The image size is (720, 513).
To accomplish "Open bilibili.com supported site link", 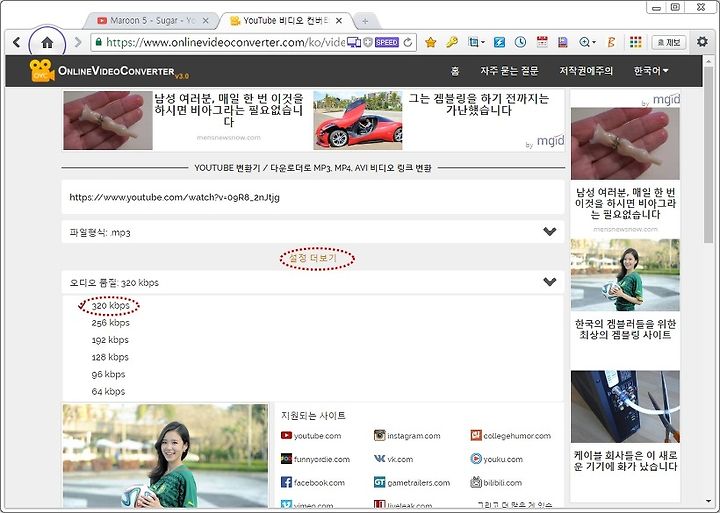I will point(496,482).
